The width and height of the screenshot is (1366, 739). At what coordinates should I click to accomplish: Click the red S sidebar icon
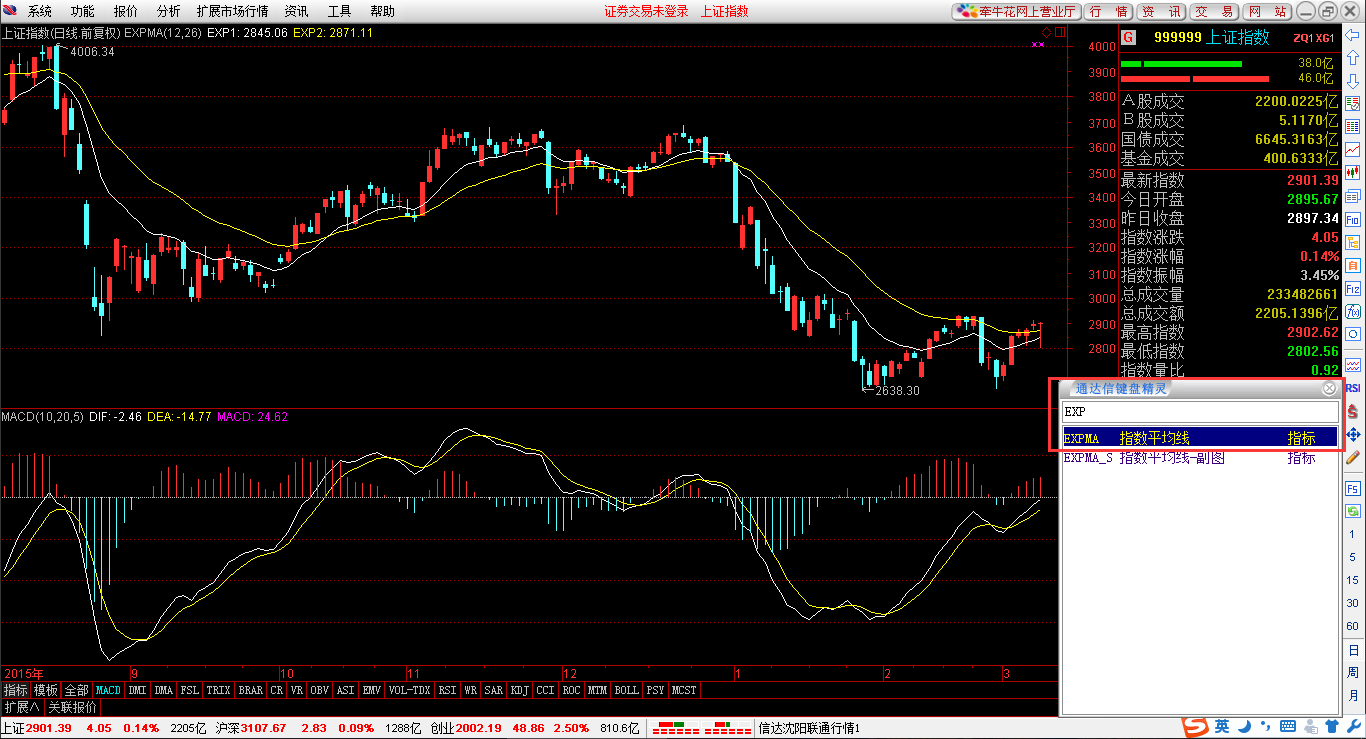point(1353,411)
